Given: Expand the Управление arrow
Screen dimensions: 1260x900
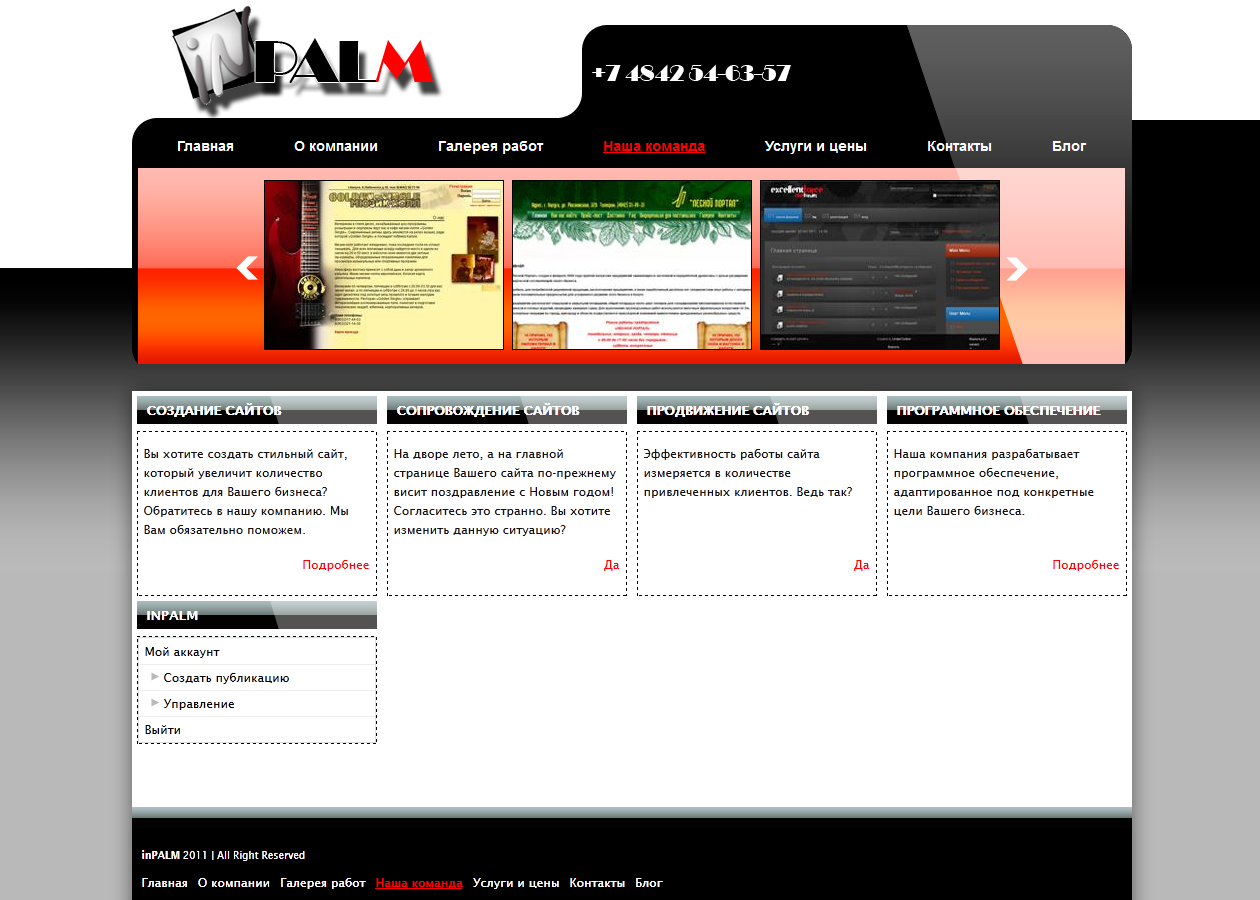Looking at the screenshot, I should point(155,703).
